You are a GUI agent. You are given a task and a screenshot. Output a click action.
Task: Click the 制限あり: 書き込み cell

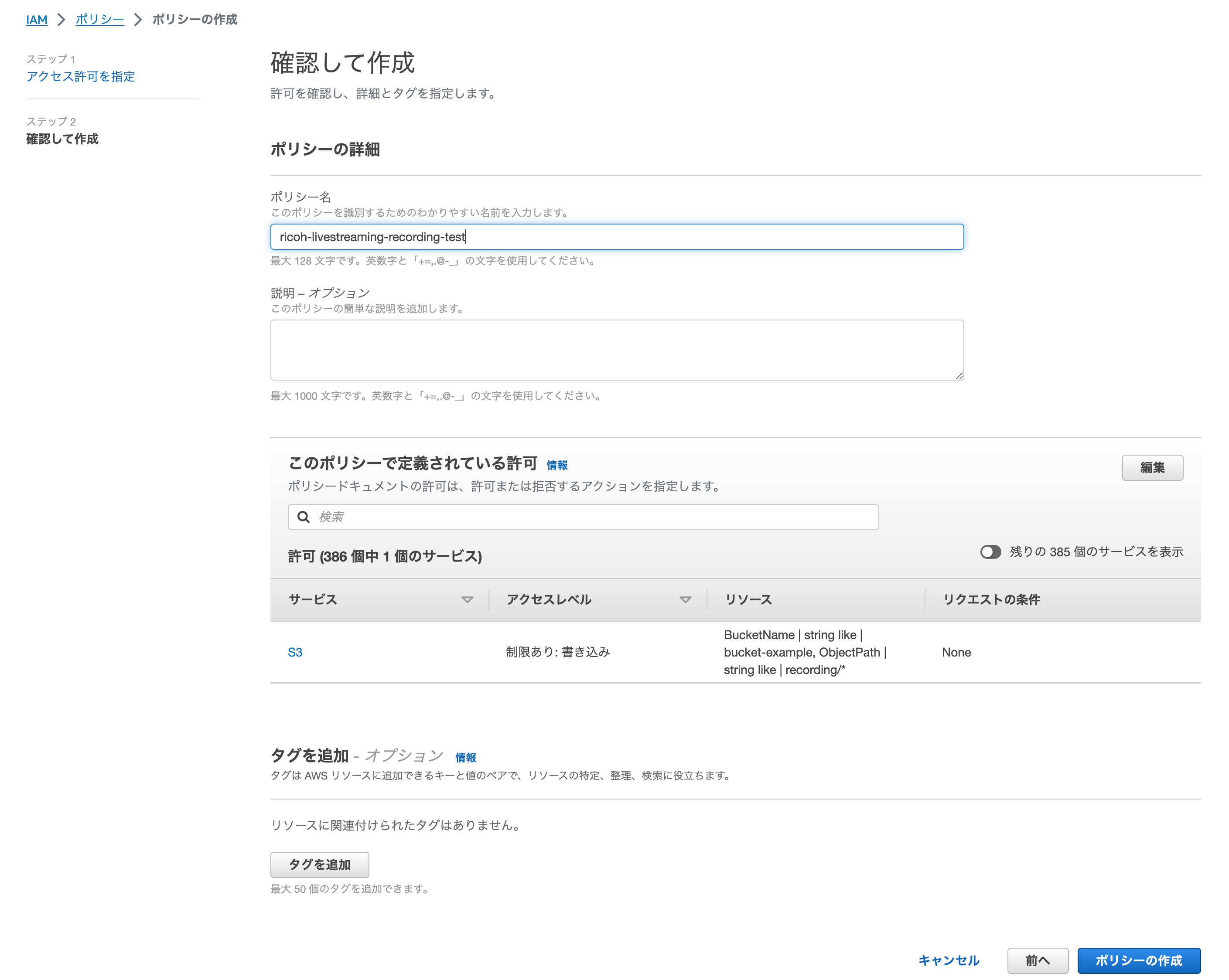pyautogui.click(x=557, y=652)
